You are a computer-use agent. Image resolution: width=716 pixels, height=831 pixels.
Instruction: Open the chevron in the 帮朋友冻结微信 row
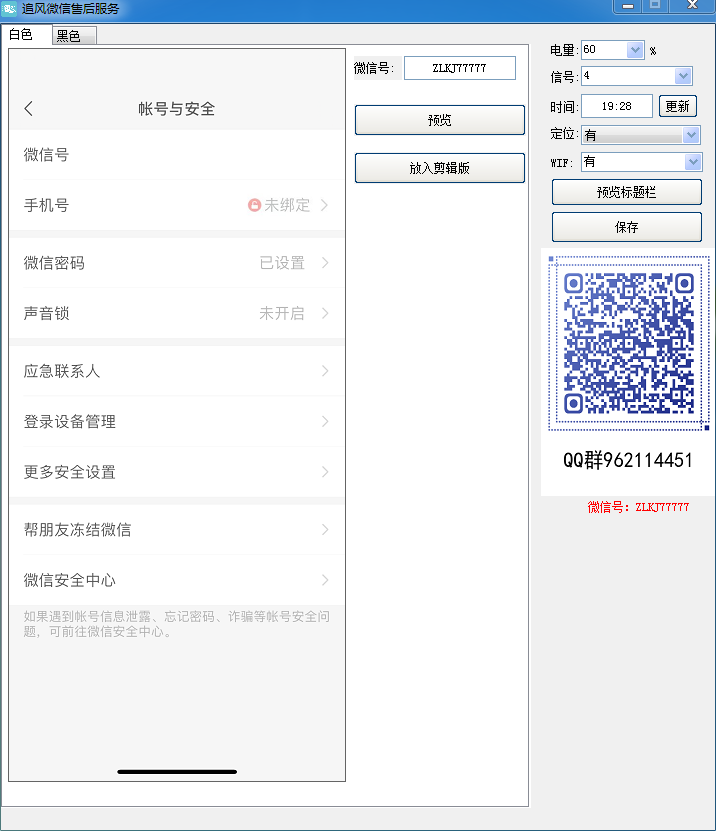(325, 529)
